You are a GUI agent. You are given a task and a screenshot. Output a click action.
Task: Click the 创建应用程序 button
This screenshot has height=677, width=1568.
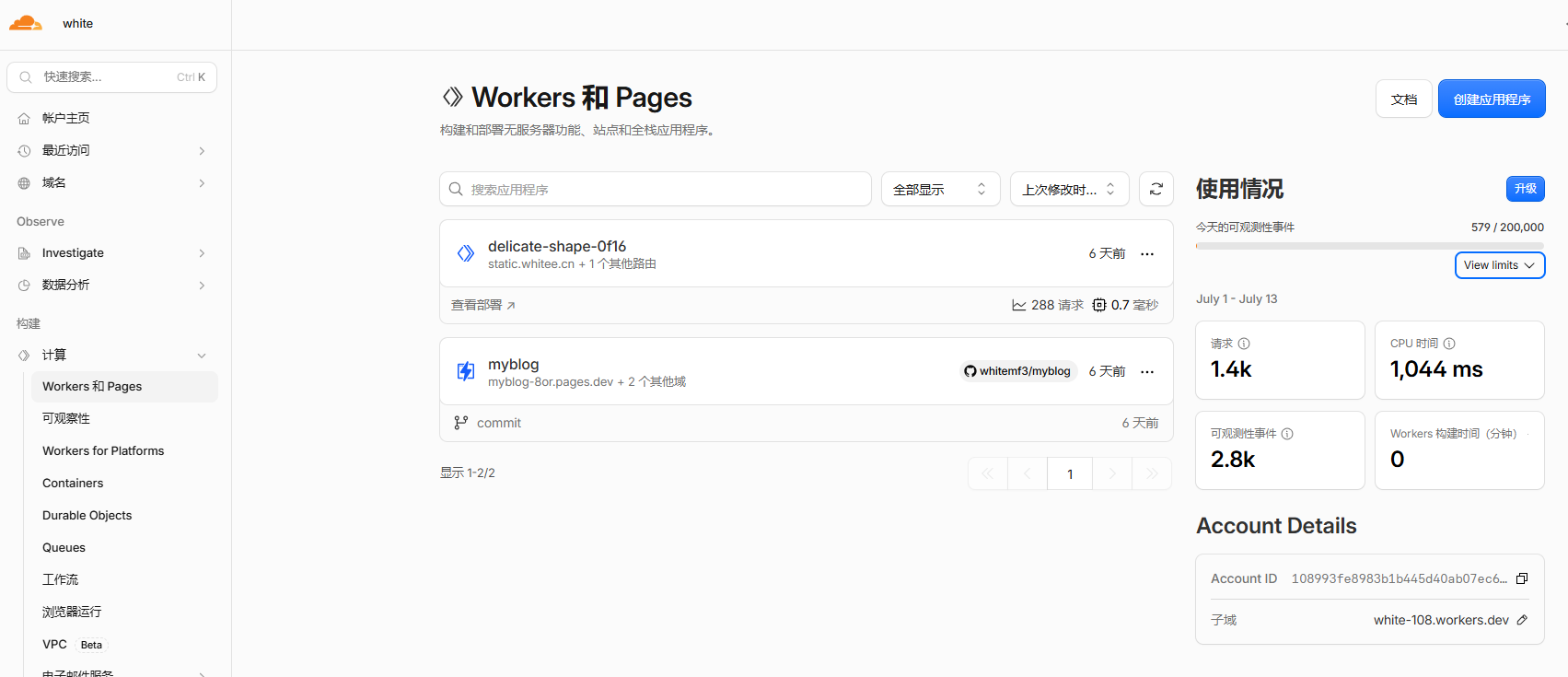point(1492,99)
